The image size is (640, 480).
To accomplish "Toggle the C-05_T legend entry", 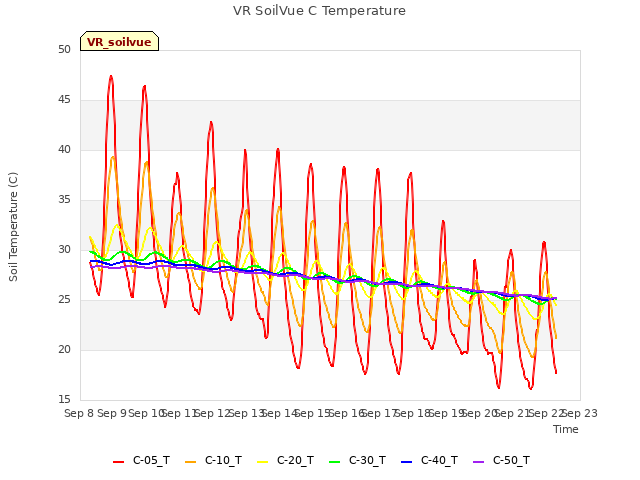I will click(141, 460).
